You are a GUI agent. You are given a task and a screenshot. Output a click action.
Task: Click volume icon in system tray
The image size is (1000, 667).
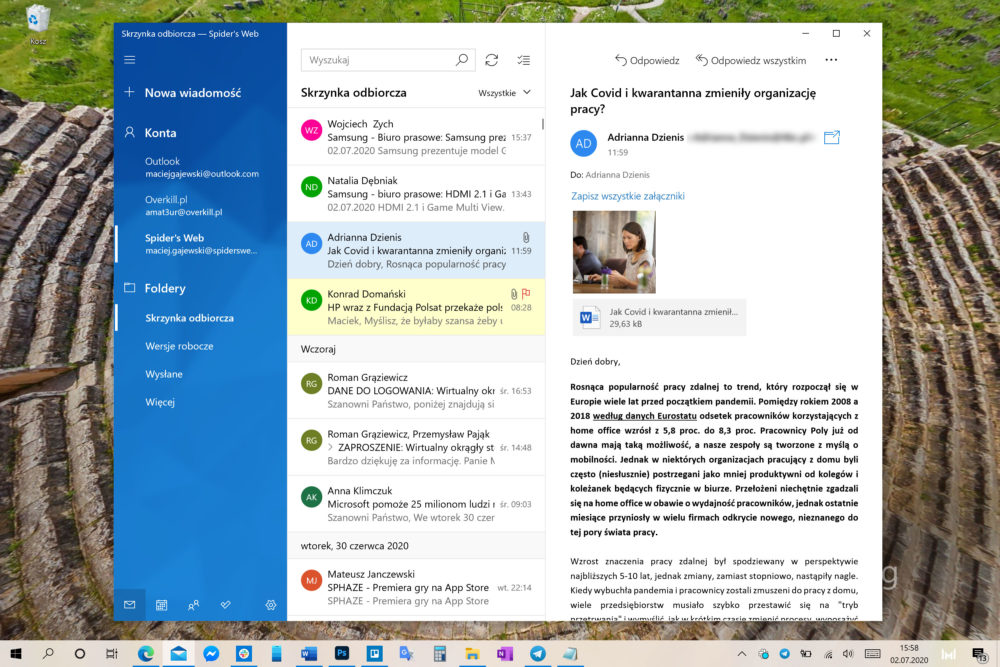tap(848, 654)
